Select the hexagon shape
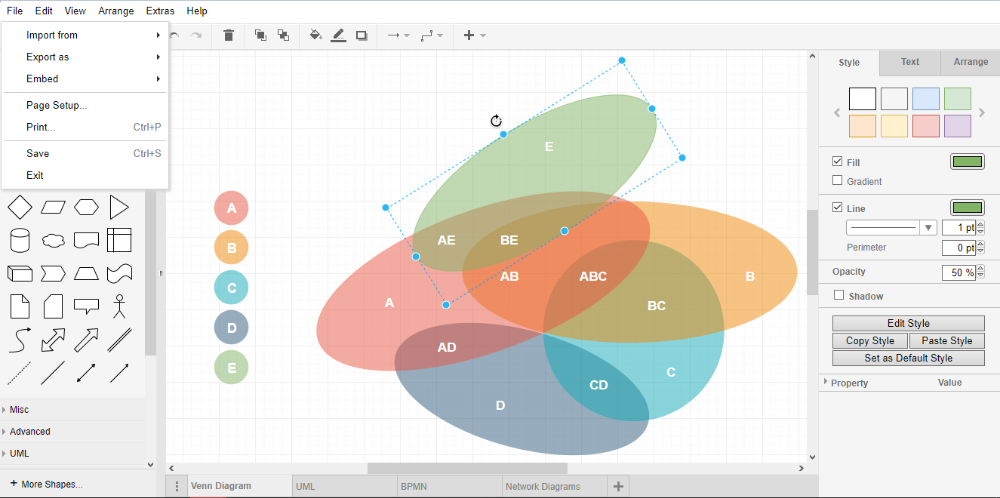Viewport: 1000px width, 498px height. click(86, 207)
